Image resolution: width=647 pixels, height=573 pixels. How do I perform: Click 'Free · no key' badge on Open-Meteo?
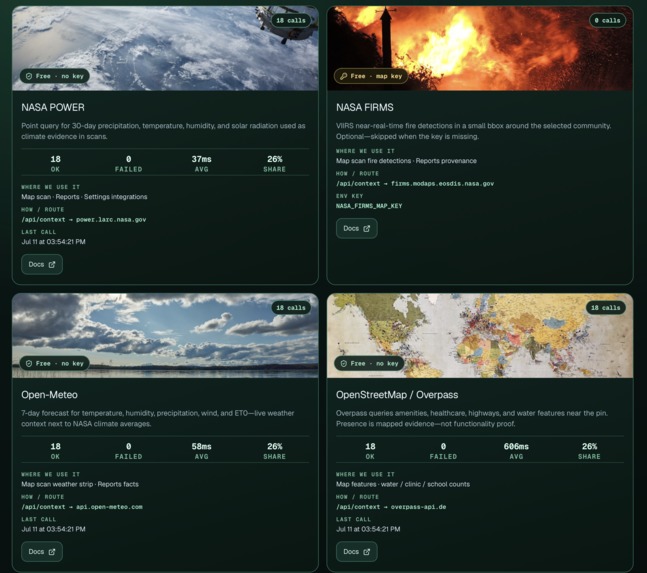tap(54, 363)
